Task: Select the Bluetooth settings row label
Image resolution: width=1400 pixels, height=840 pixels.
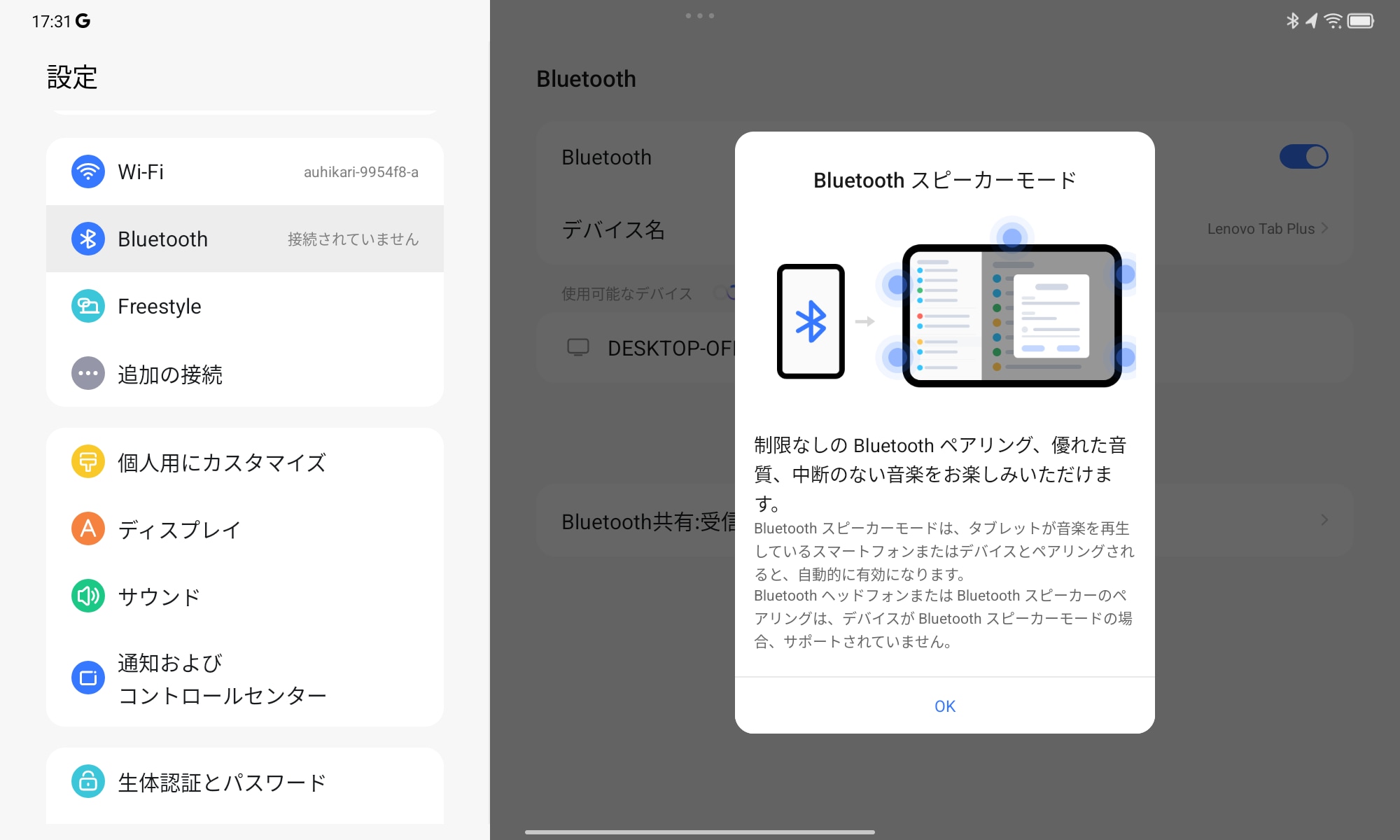Action: 162,239
